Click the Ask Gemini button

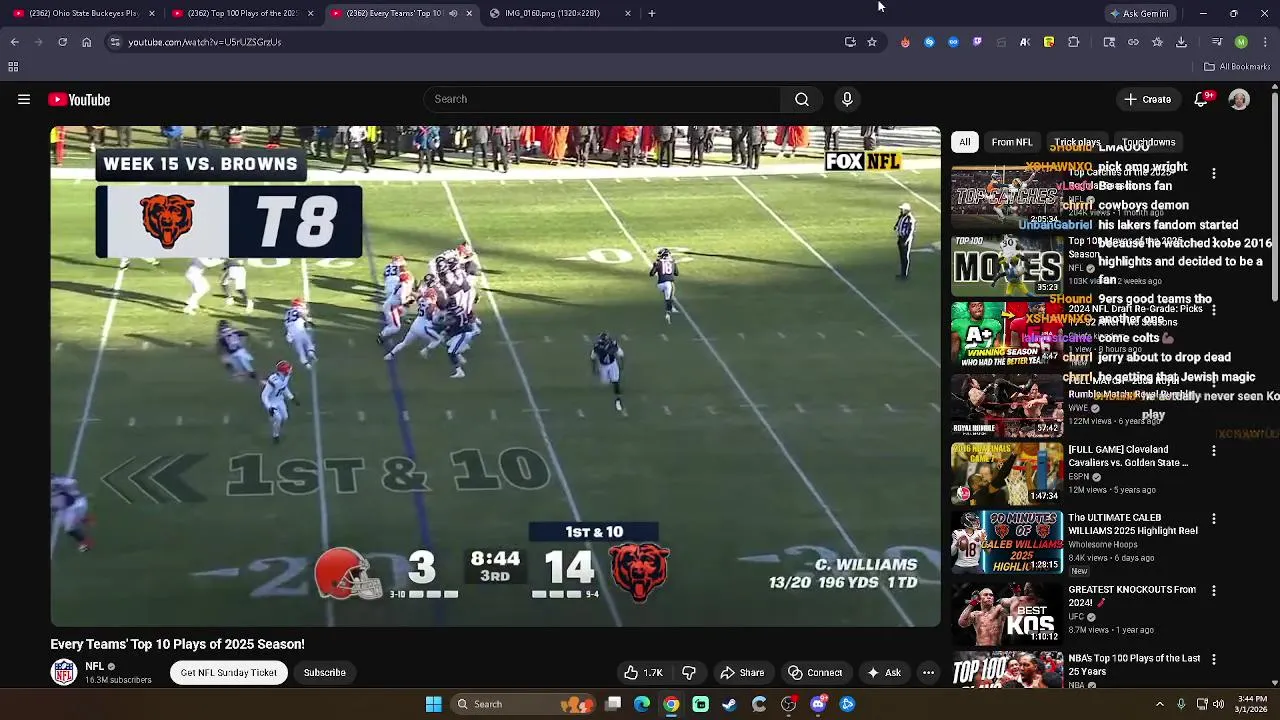click(x=1140, y=13)
